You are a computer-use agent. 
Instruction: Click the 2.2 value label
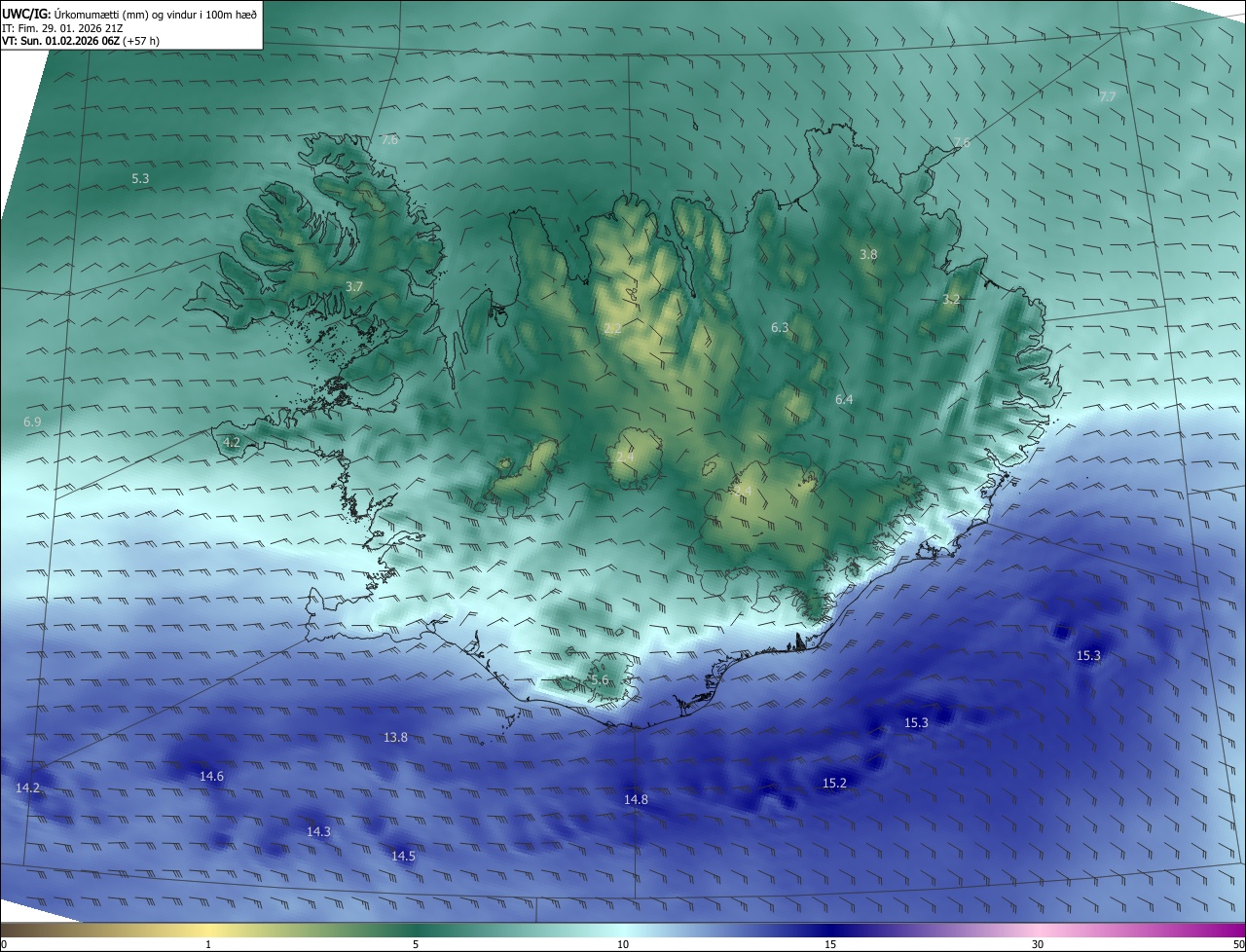612,329
